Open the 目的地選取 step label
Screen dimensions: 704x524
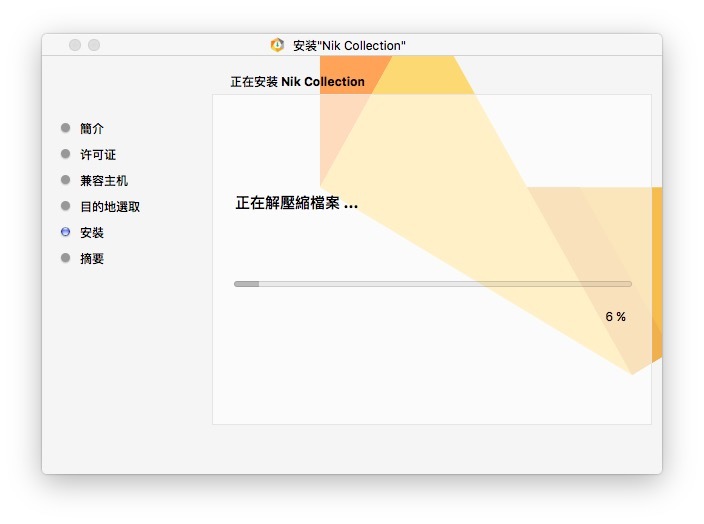pyautogui.click(x=110, y=207)
